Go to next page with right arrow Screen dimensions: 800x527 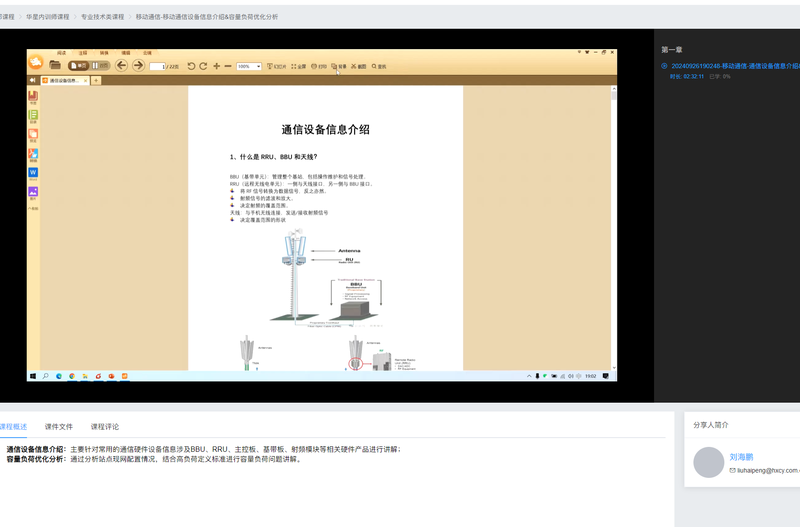point(138,65)
